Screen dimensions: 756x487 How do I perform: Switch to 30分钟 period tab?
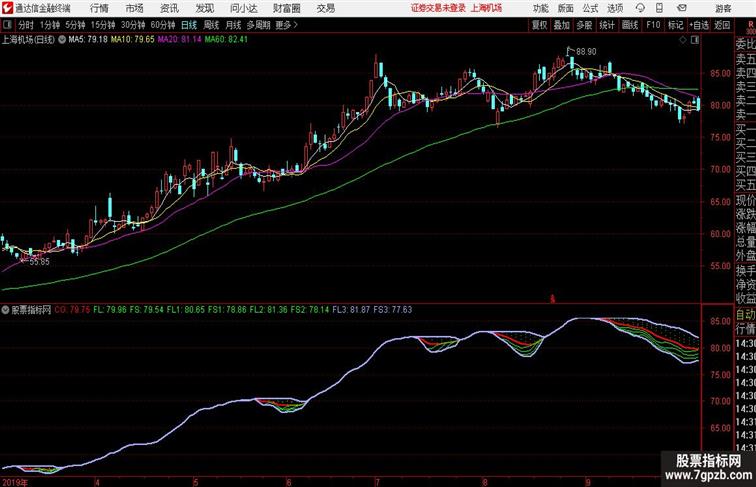click(133, 25)
